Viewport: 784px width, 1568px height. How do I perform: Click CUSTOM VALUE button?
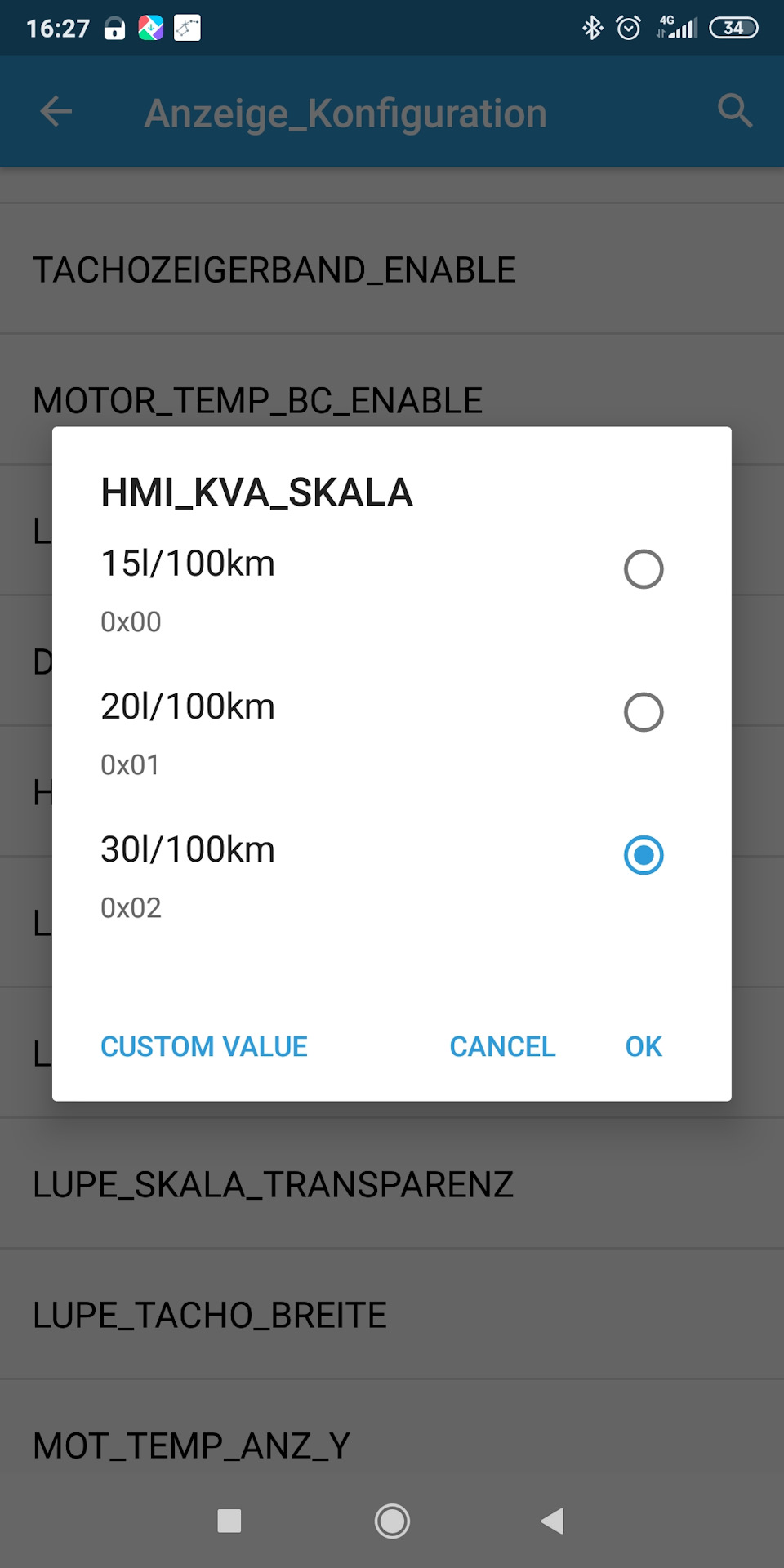pyautogui.click(x=204, y=1046)
